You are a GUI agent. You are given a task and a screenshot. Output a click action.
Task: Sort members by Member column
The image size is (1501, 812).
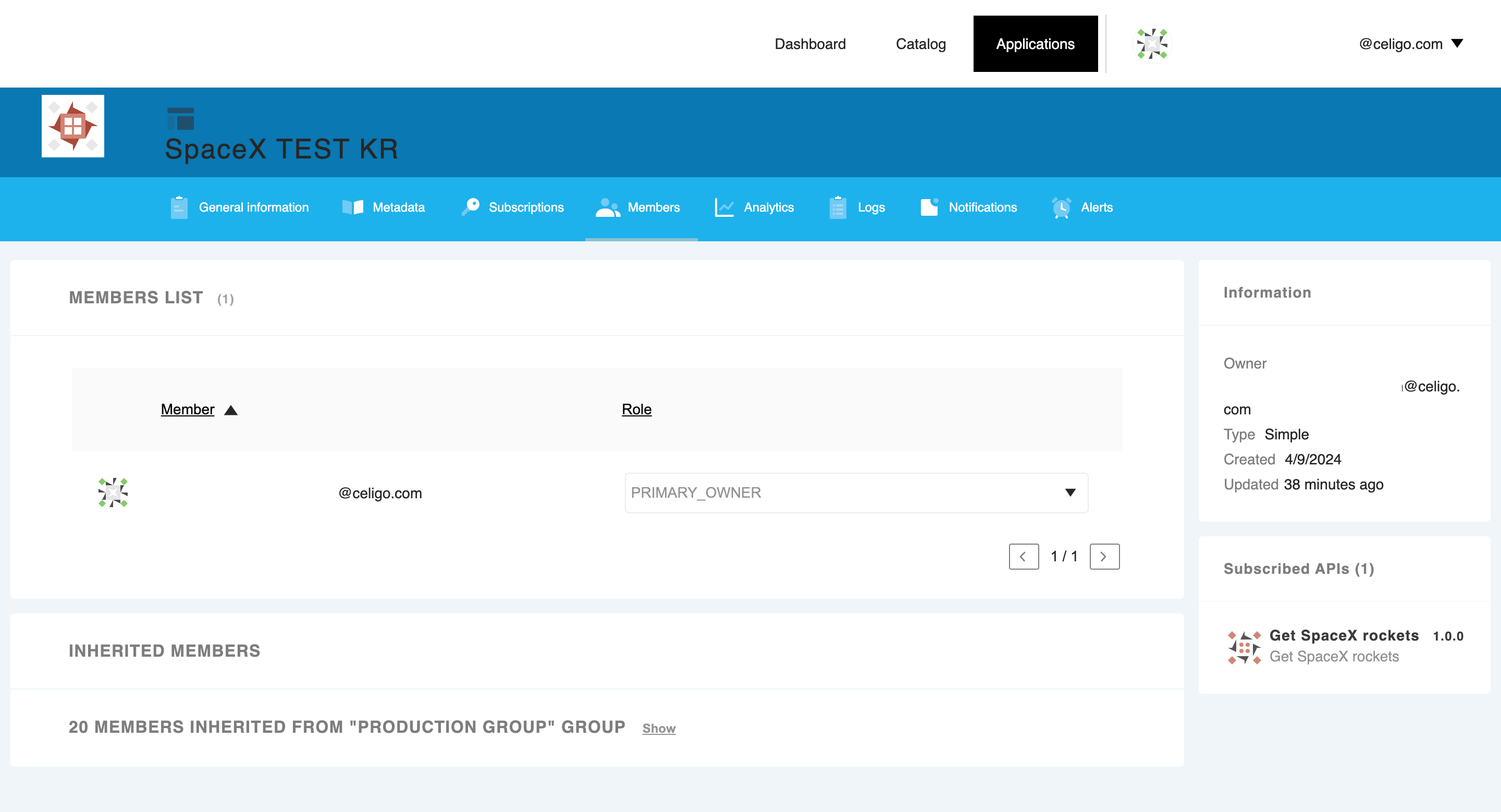(x=188, y=410)
